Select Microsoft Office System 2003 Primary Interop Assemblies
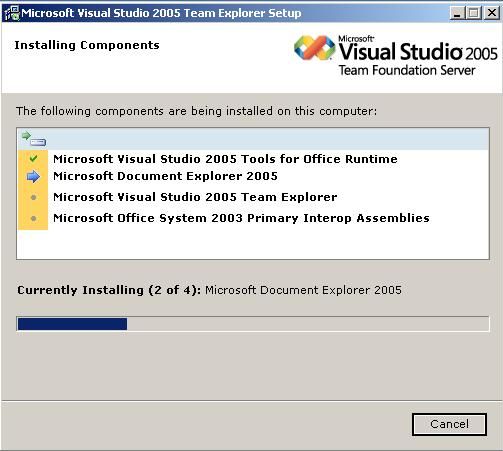503x451 pixels. [241, 218]
